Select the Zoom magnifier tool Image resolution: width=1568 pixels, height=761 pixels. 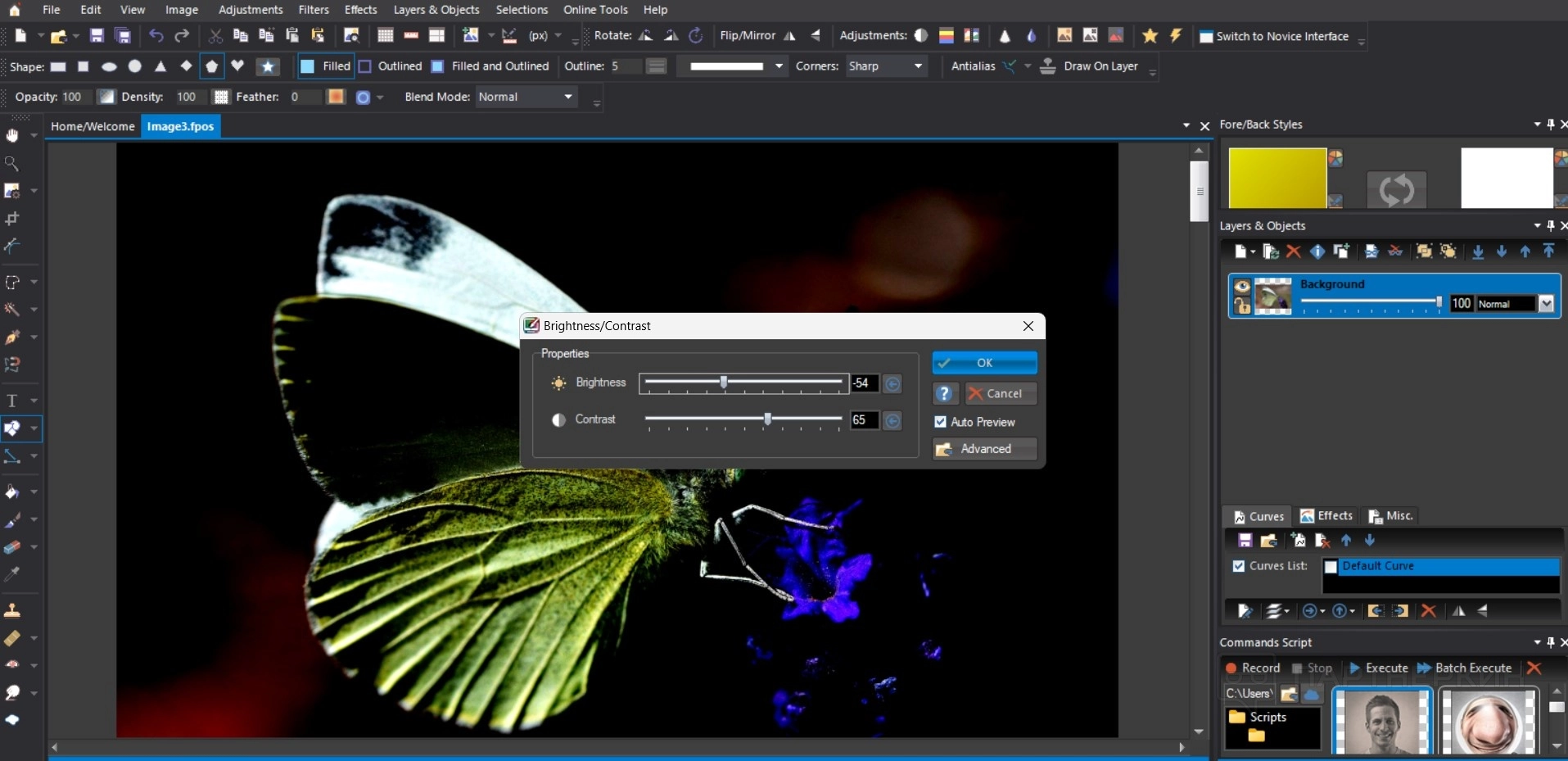12,164
